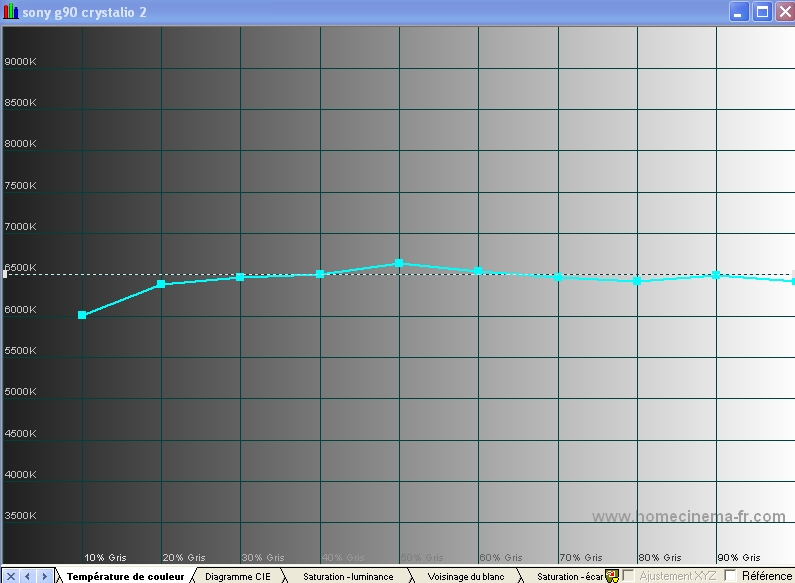The width and height of the screenshot is (795, 583).
Task: Click the sony g90 crystalio 2 title
Action: [84, 12]
